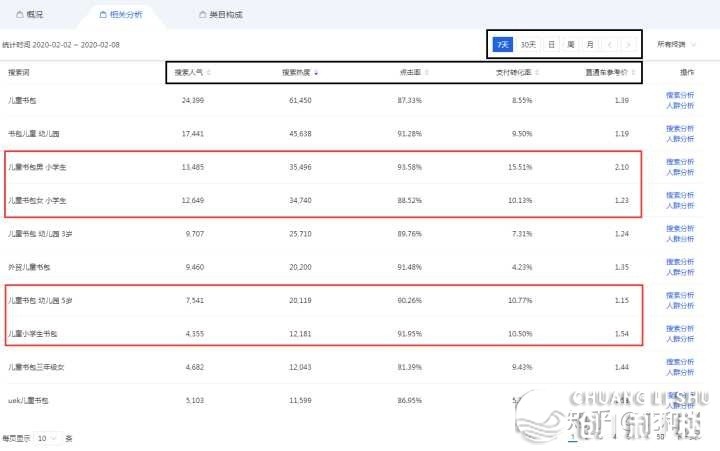This screenshot has width=720, height=451.
Task: Open 人群分析 for 儿童书包三年级女
Action: point(680,372)
